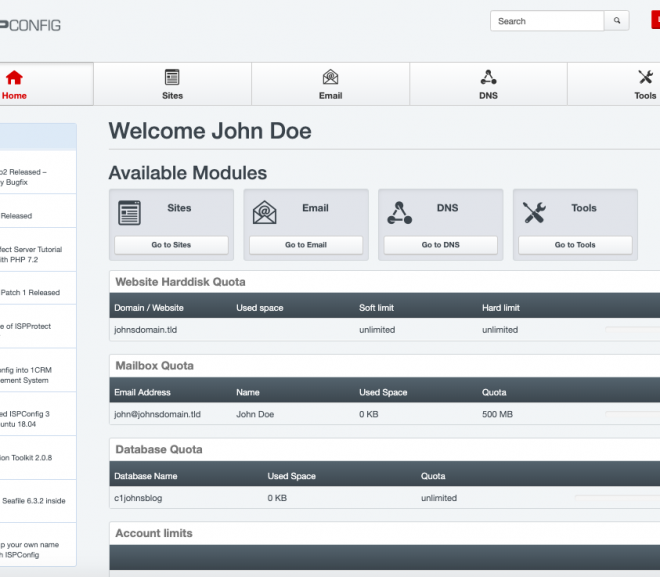660x577 pixels.
Task: Select the Database Quota section heading
Action: click(x=159, y=449)
